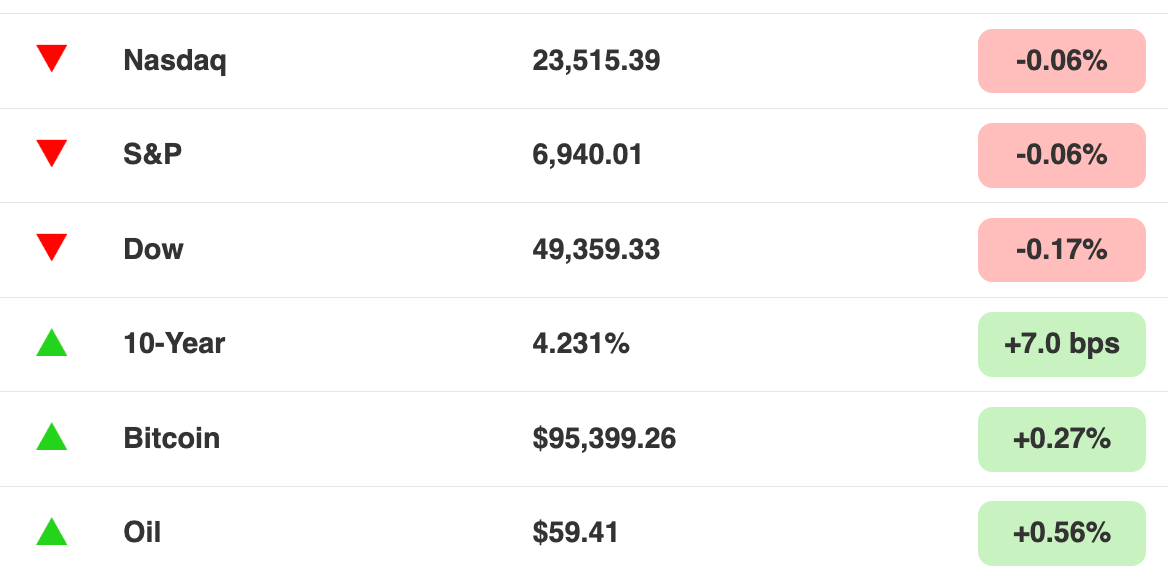Click the green up triangle next to Bitcoin
Screen dimensions: 1168x579
pos(51,437)
